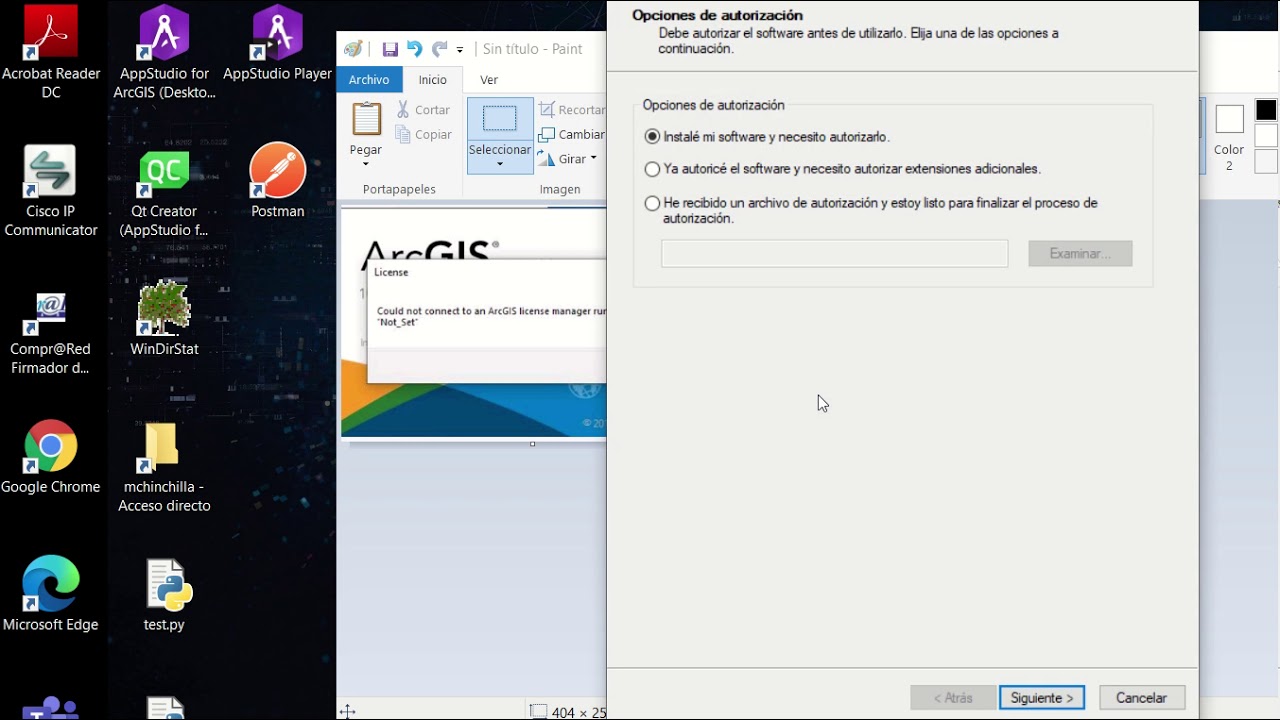
Task: Open the Archivo menu in Paint
Action: (x=369, y=80)
